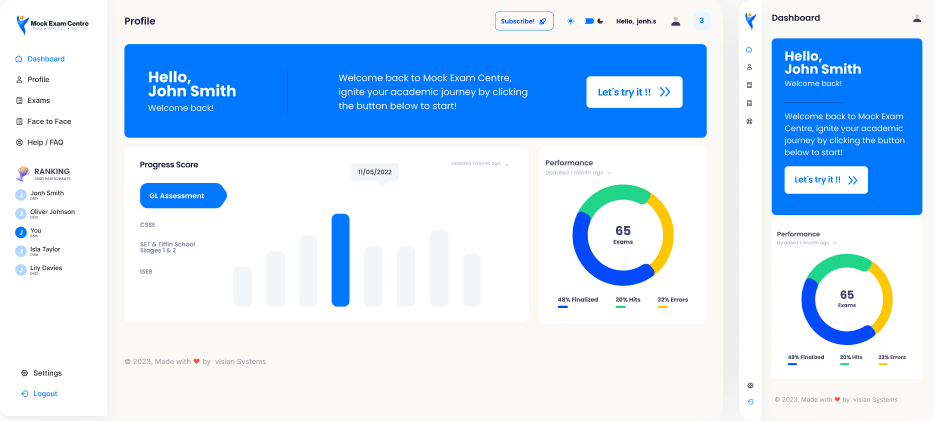Click the logout icon in the collapsed sidebar
This screenshot has height=421, width=934.
[x=750, y=401]
